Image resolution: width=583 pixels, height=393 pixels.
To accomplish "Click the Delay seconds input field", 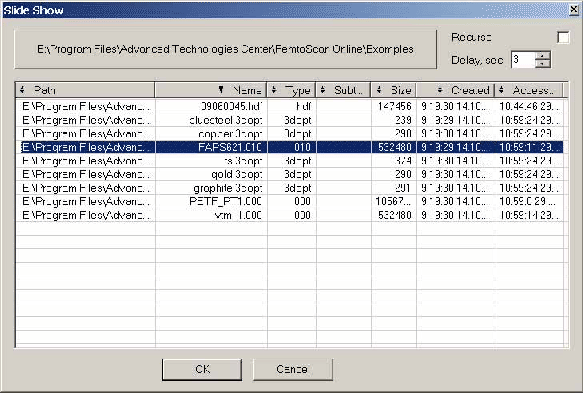I will coord(523,59).
